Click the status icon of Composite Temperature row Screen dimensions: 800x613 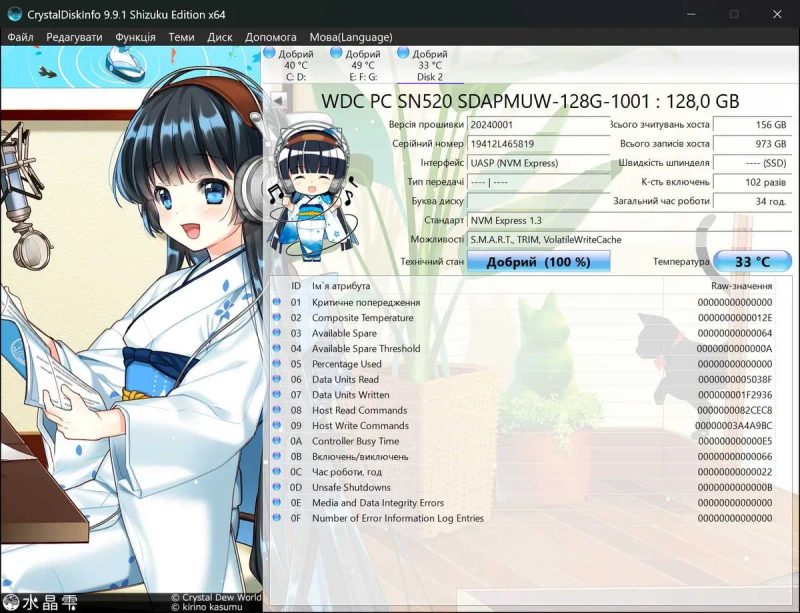[x=277, y=317]
